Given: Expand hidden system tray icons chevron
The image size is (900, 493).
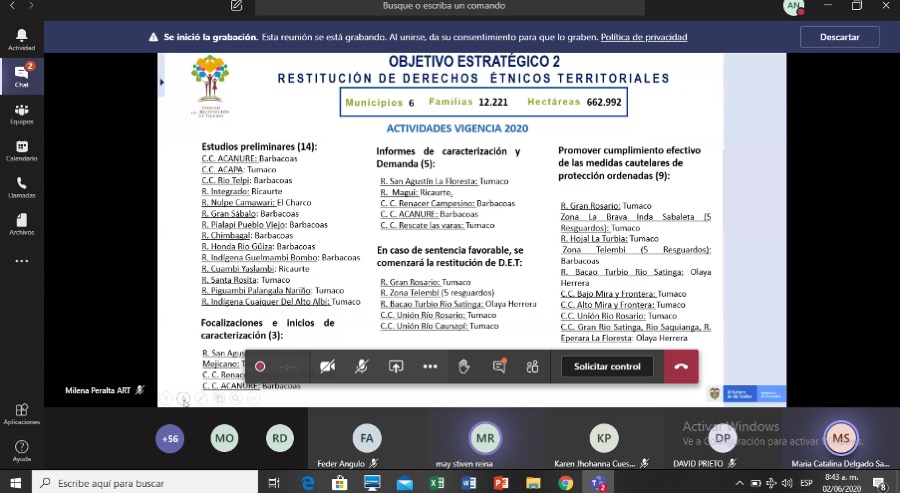Looking at the screenshot, I should point(739,483).
